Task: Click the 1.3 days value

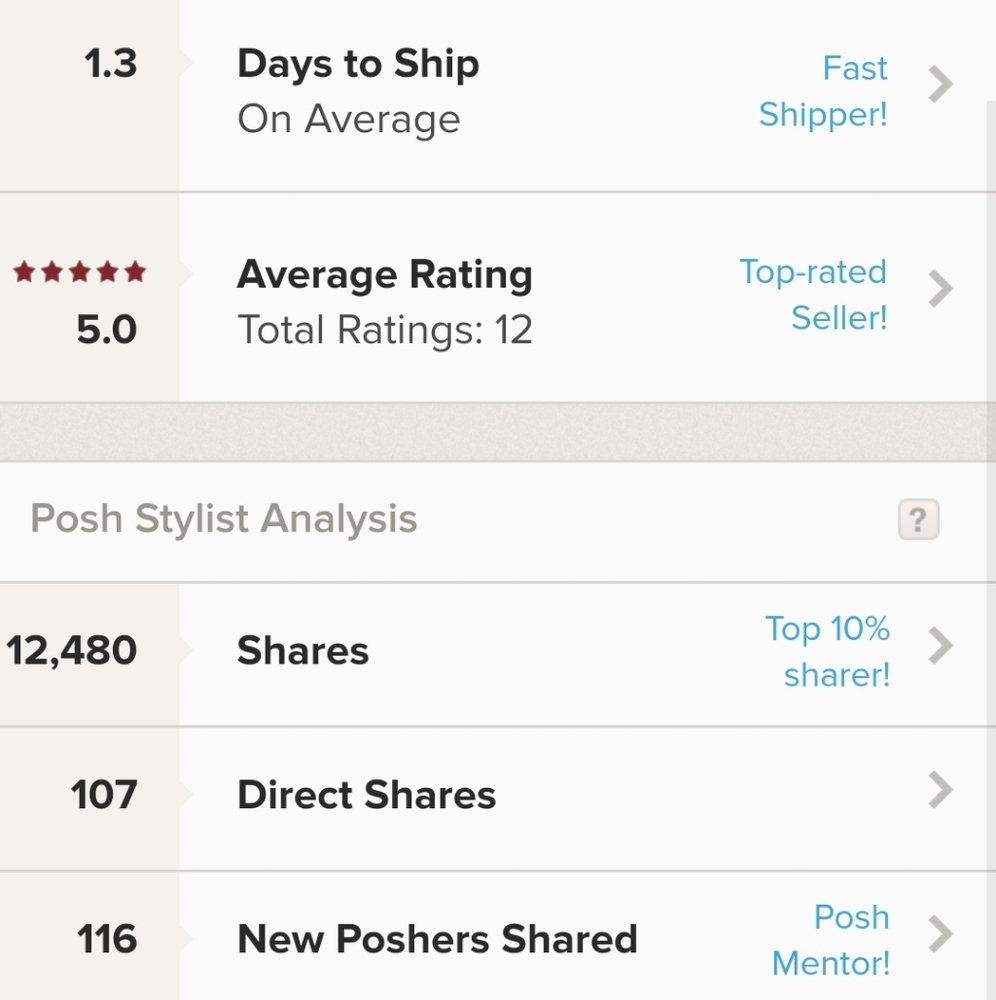Action: coord(110,64)
